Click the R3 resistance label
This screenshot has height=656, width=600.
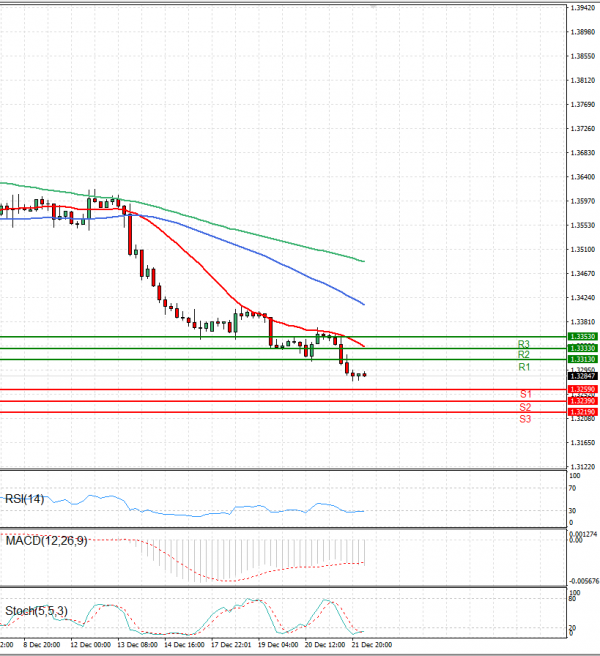[x=524, y=344]
